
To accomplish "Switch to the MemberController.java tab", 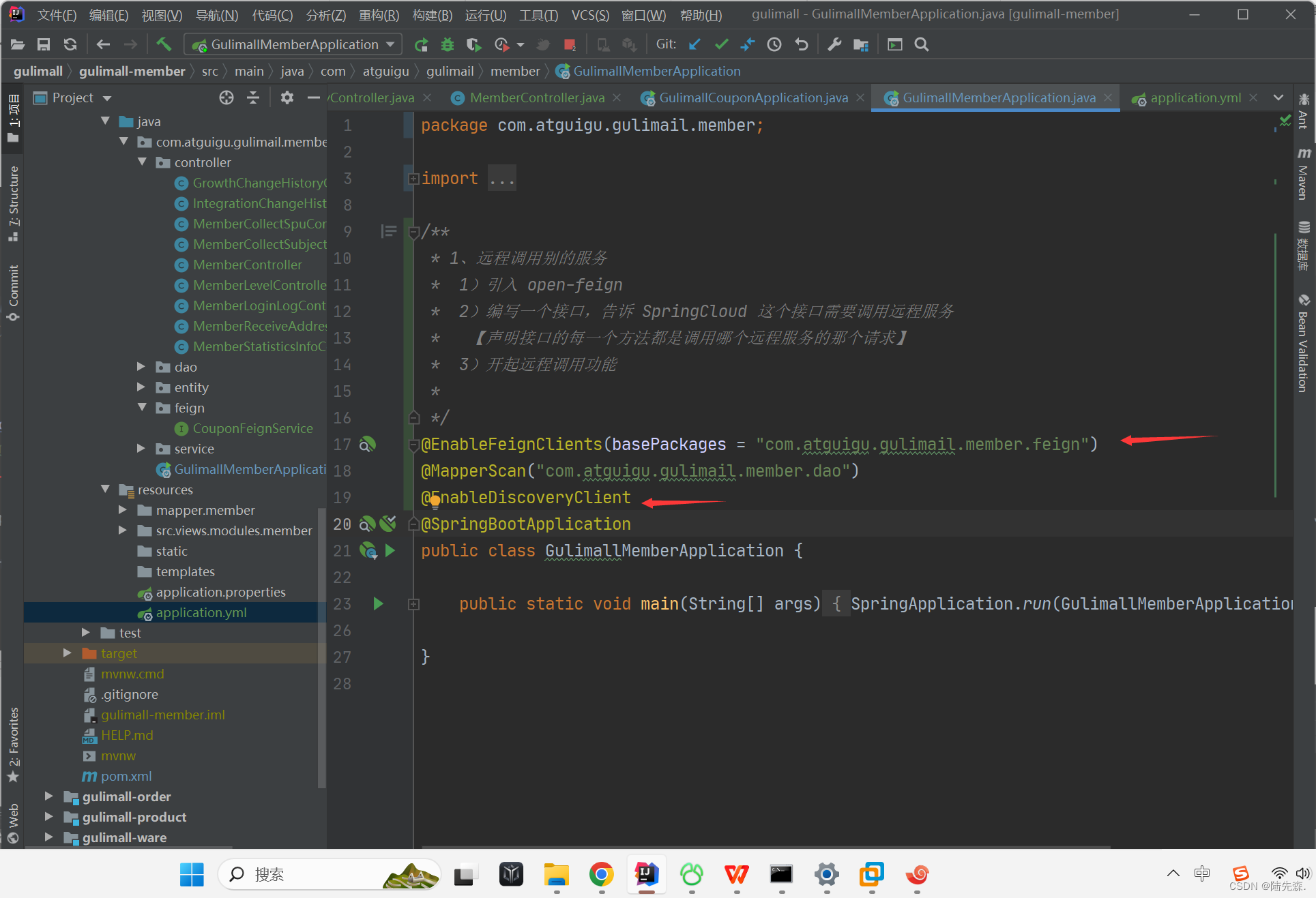I will (536, 98).
